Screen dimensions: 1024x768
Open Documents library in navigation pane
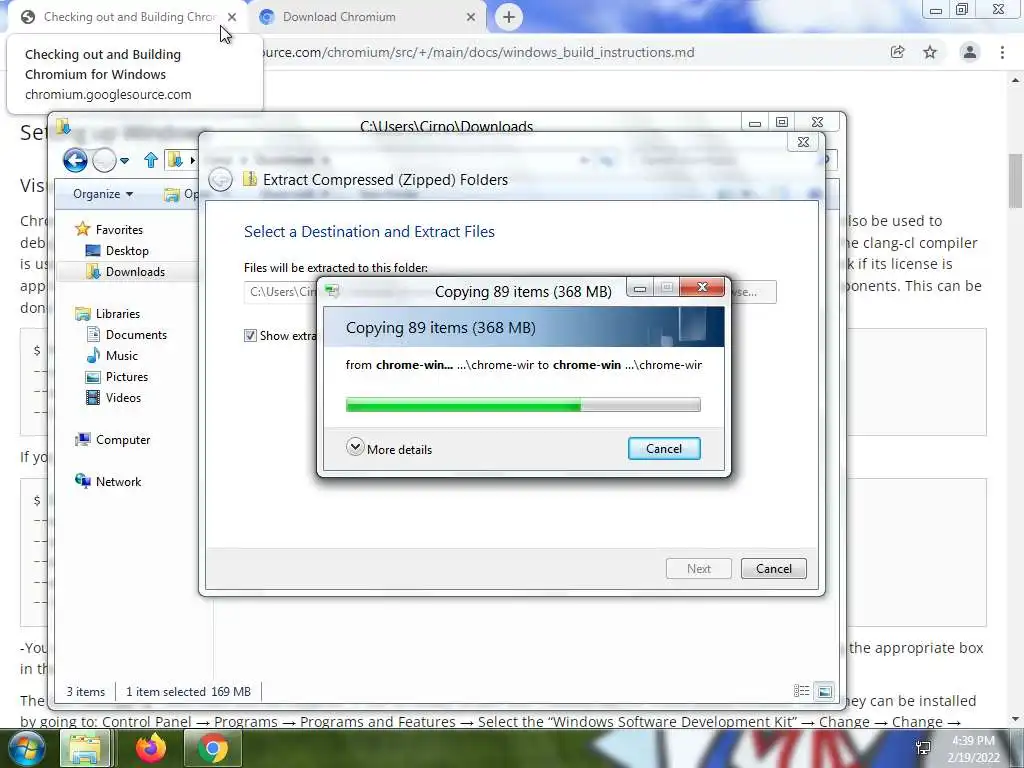click(127, 334)
